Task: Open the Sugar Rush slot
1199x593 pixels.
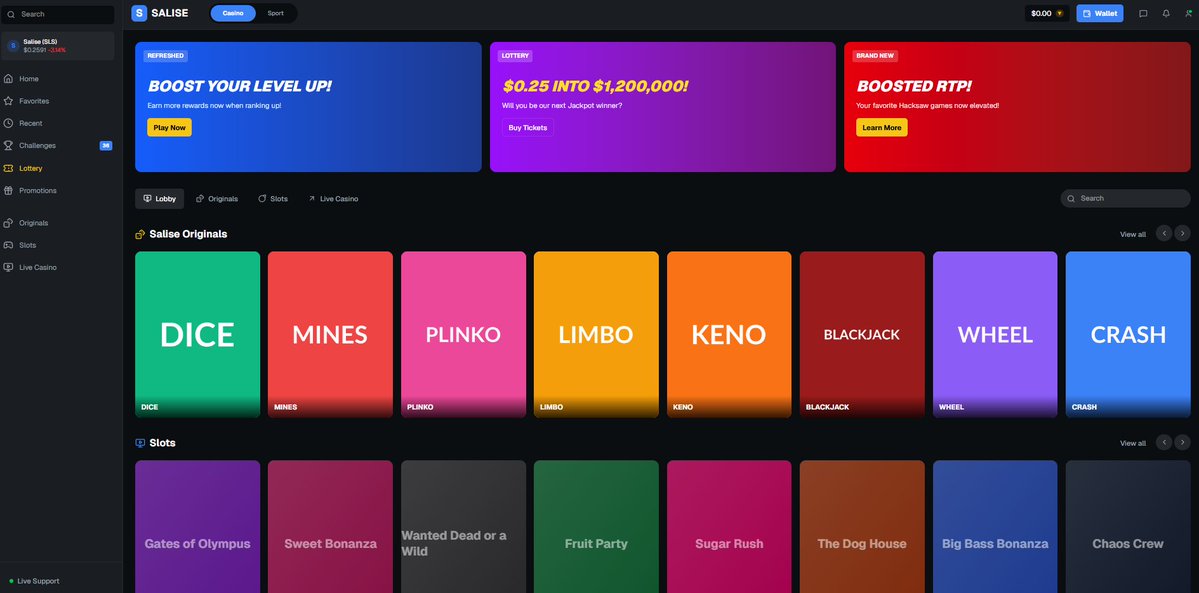Action: coord(729,526)
